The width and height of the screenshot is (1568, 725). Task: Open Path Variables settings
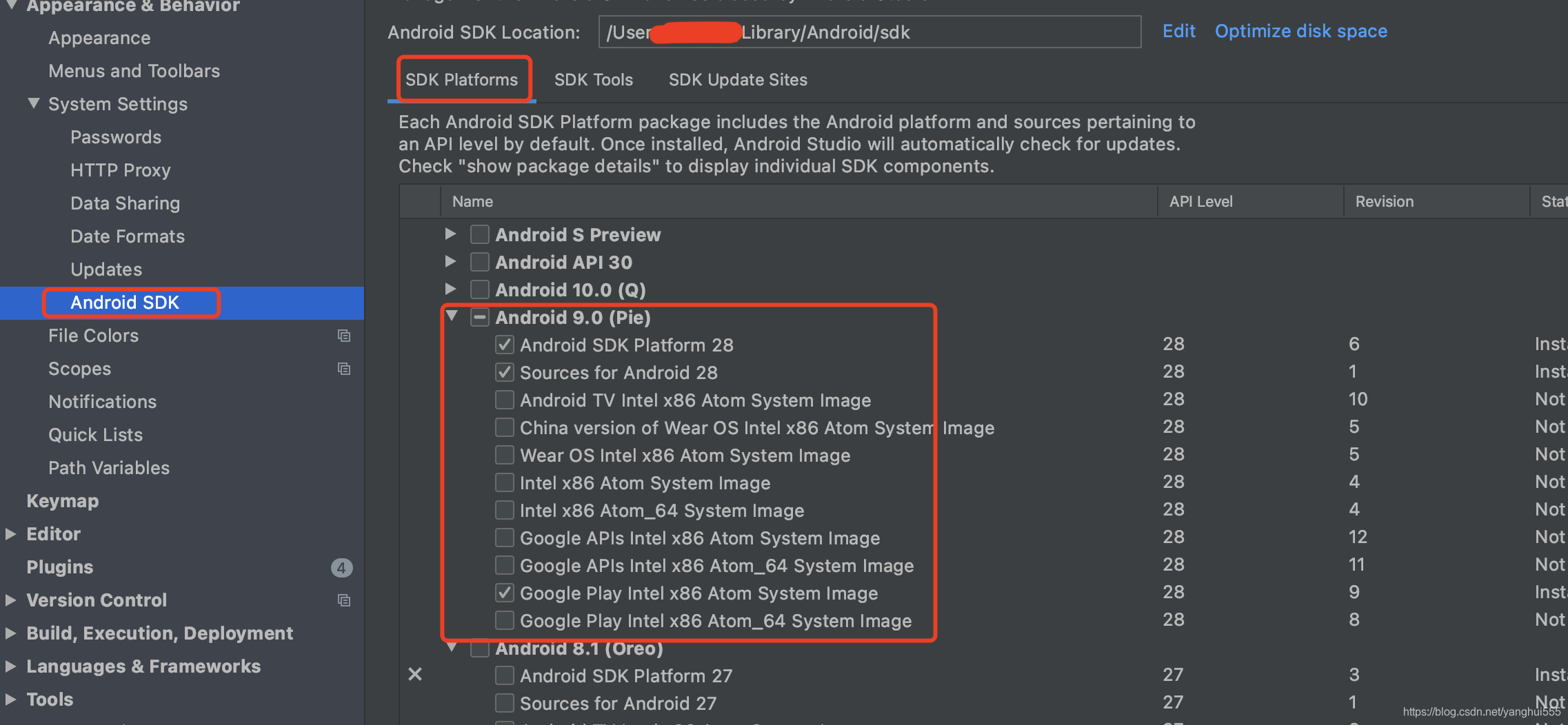coord(109,468)
